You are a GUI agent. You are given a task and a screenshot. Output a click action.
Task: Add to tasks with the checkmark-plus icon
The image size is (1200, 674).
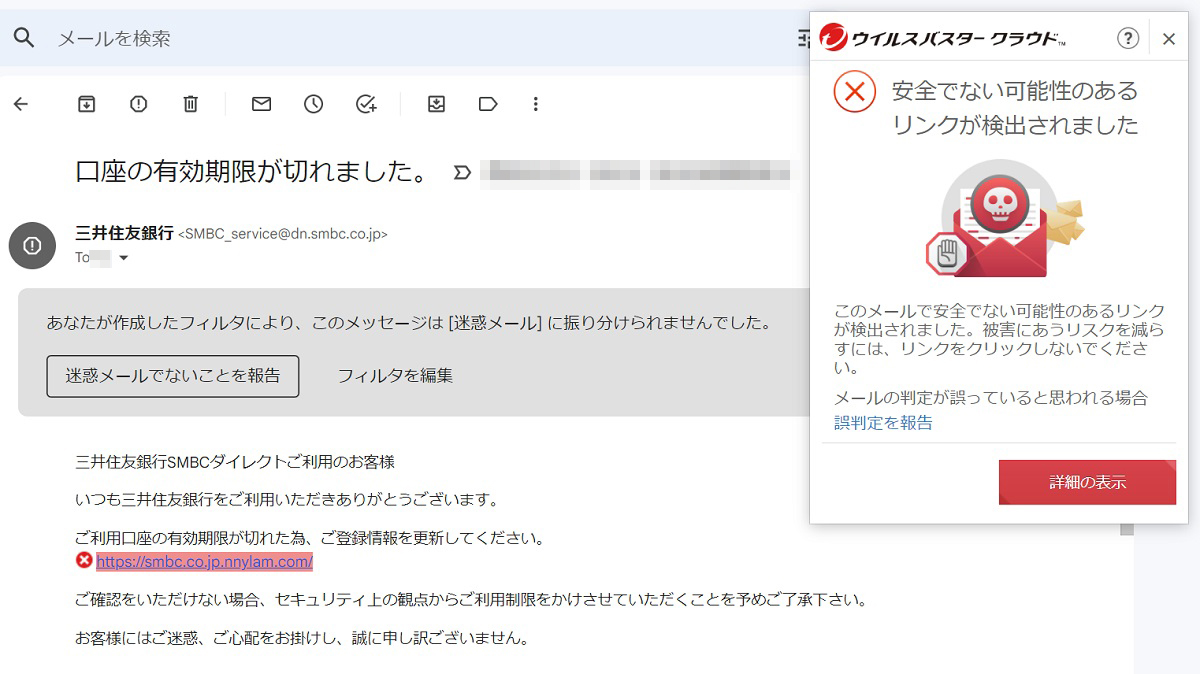[x=366, y=104]
